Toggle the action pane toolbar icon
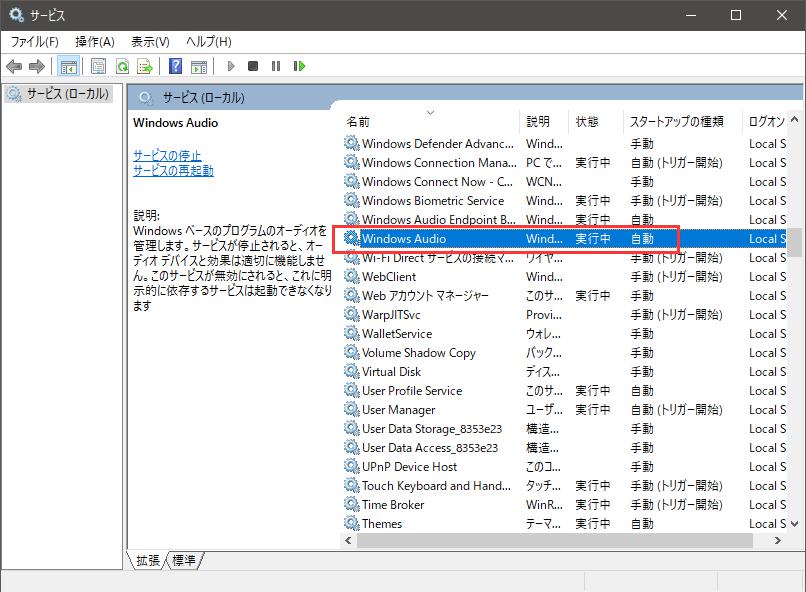The image size is (806, 592). click(198, 66)
